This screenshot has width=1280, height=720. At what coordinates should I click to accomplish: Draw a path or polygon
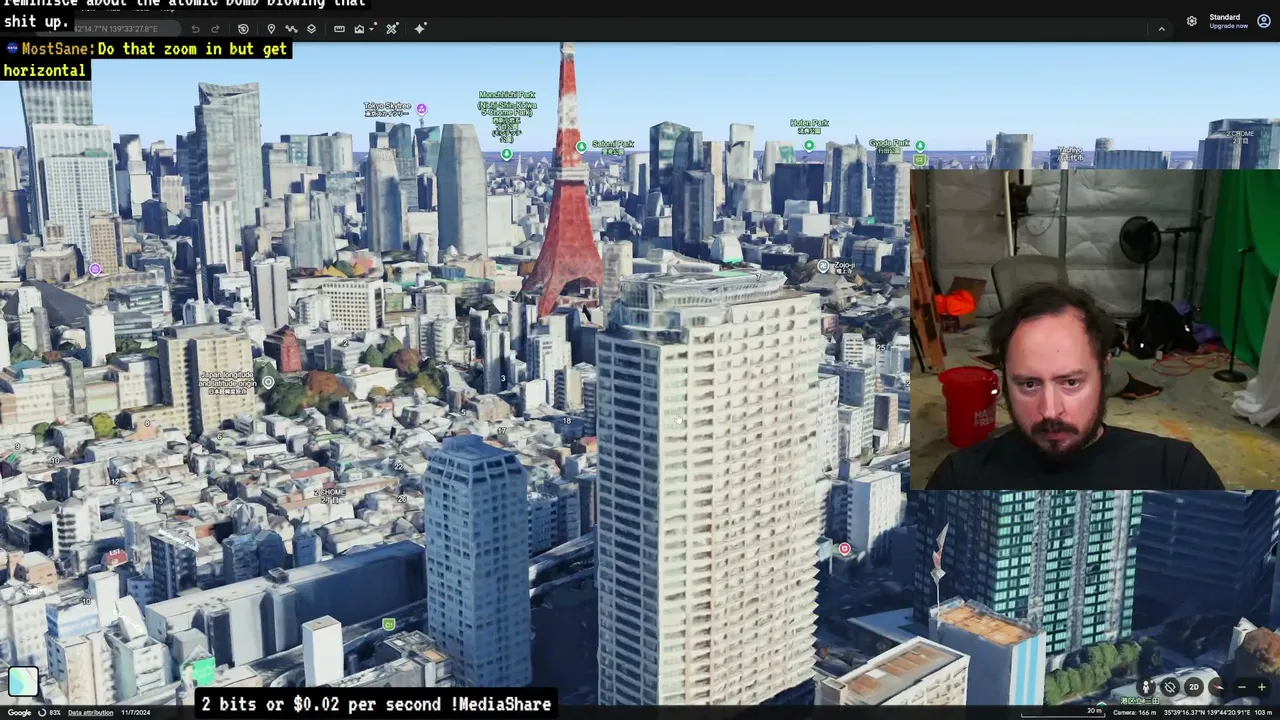[x=291, y=29]
